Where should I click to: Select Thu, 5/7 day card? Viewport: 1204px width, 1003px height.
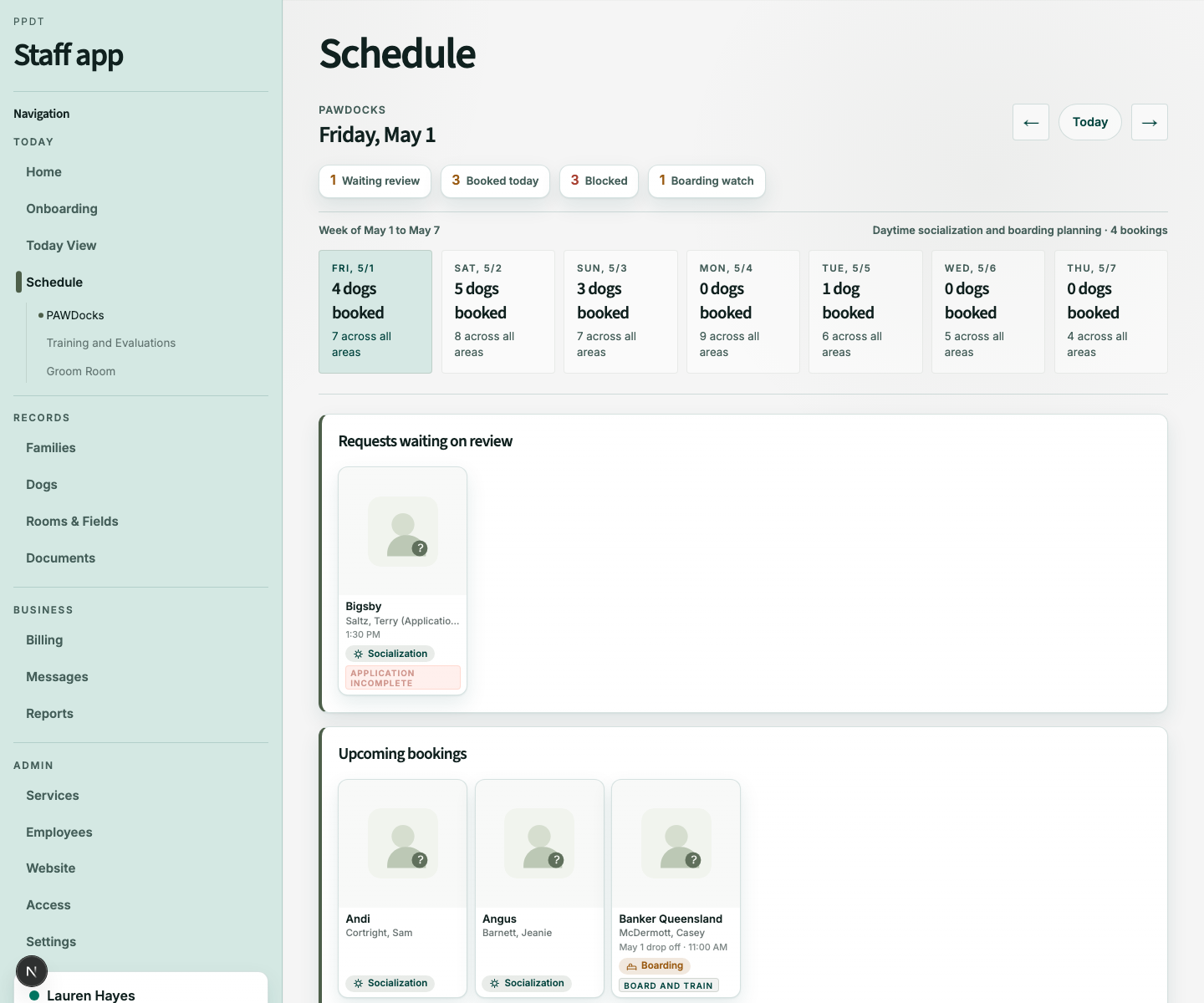pos(1111,312)
